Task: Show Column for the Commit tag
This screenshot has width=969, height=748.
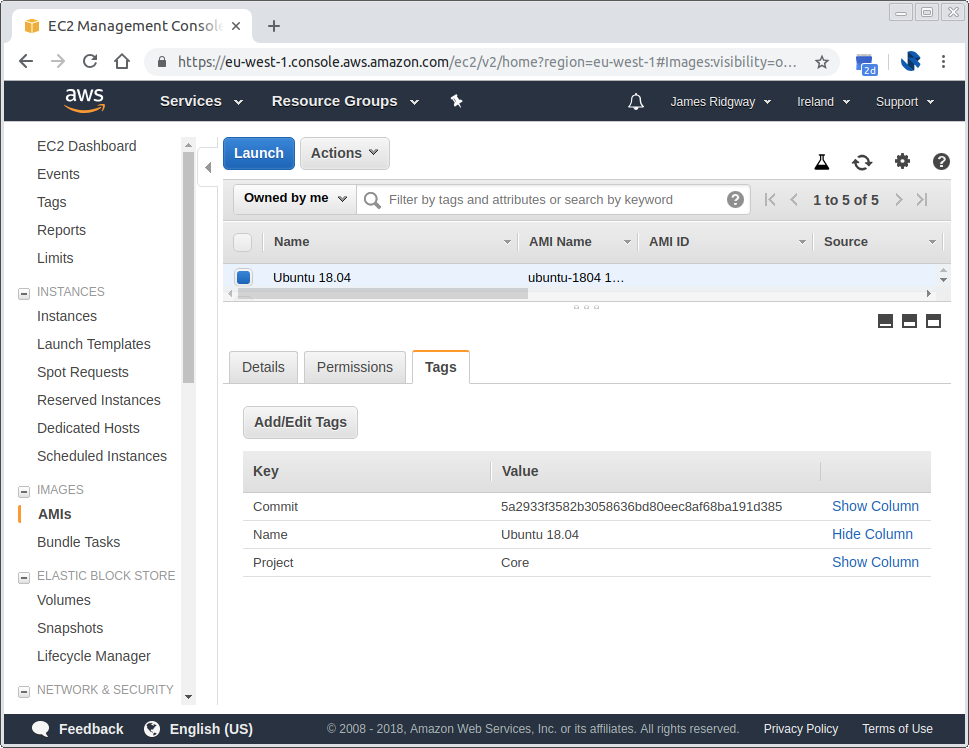Action: click(x=875, y=506)
